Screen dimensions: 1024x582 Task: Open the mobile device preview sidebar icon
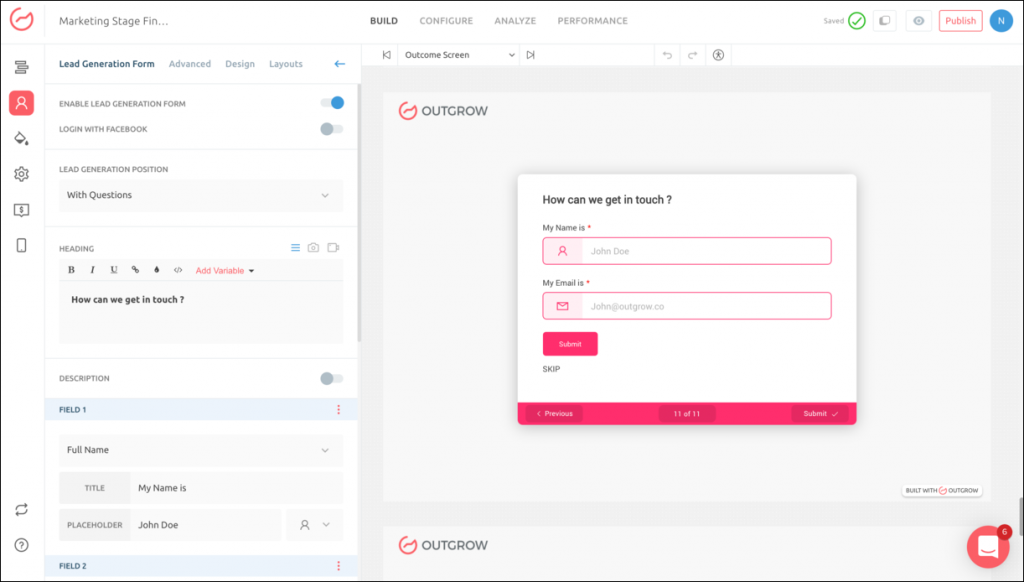(21, 245)
